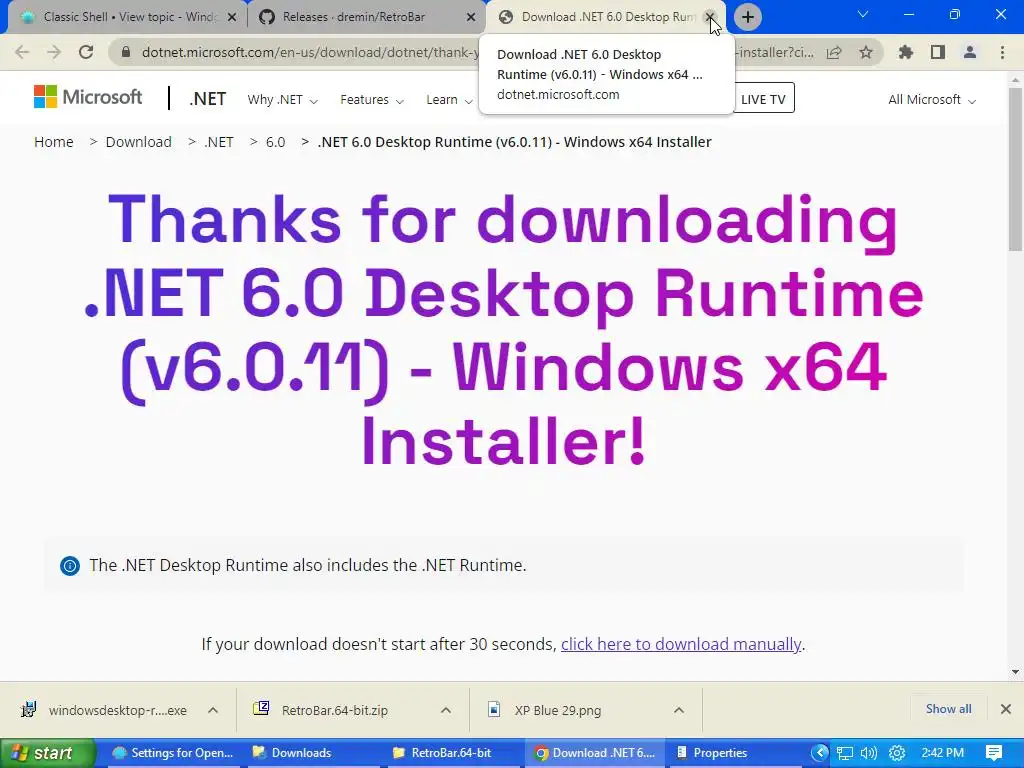The height and width of the screenshot is (768, 1024).
Task: Open a new tab with the plus button
Action: [748, 17]
